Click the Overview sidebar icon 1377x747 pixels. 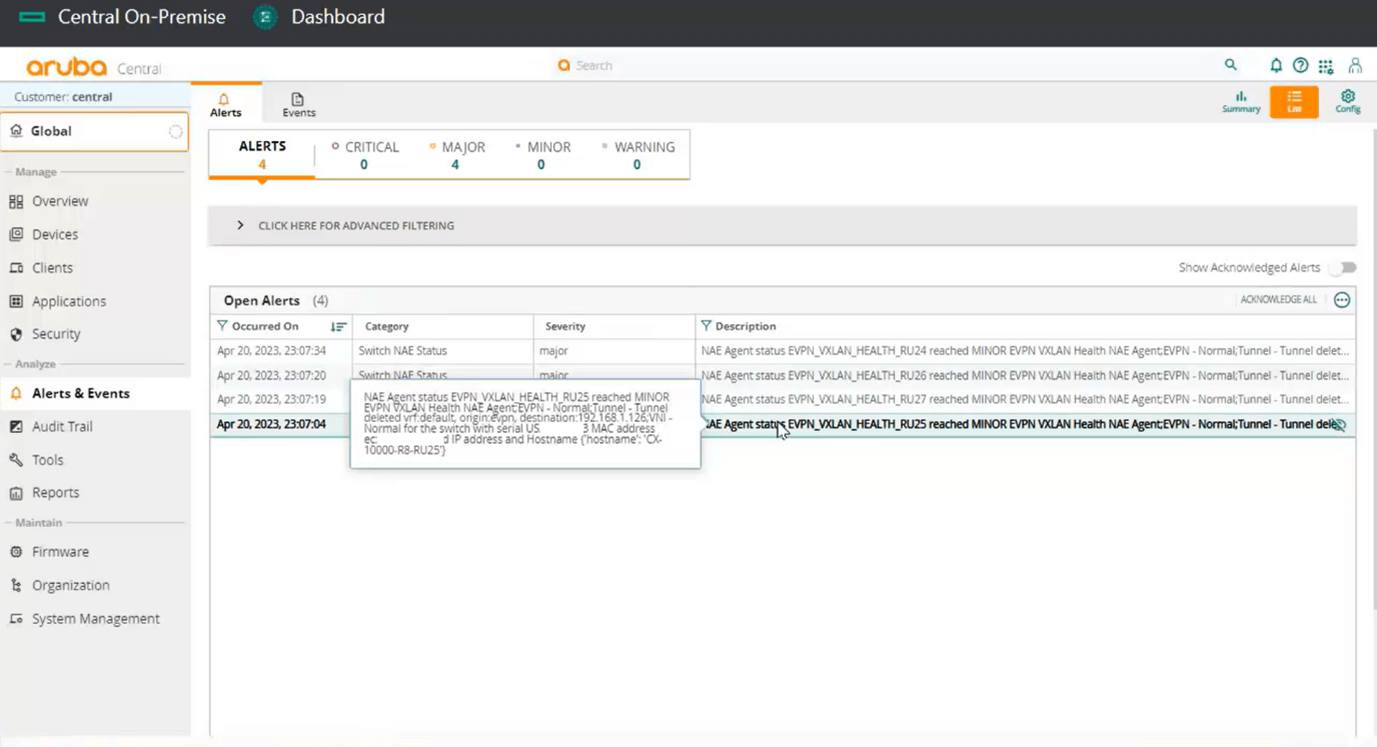pos(16,201)
